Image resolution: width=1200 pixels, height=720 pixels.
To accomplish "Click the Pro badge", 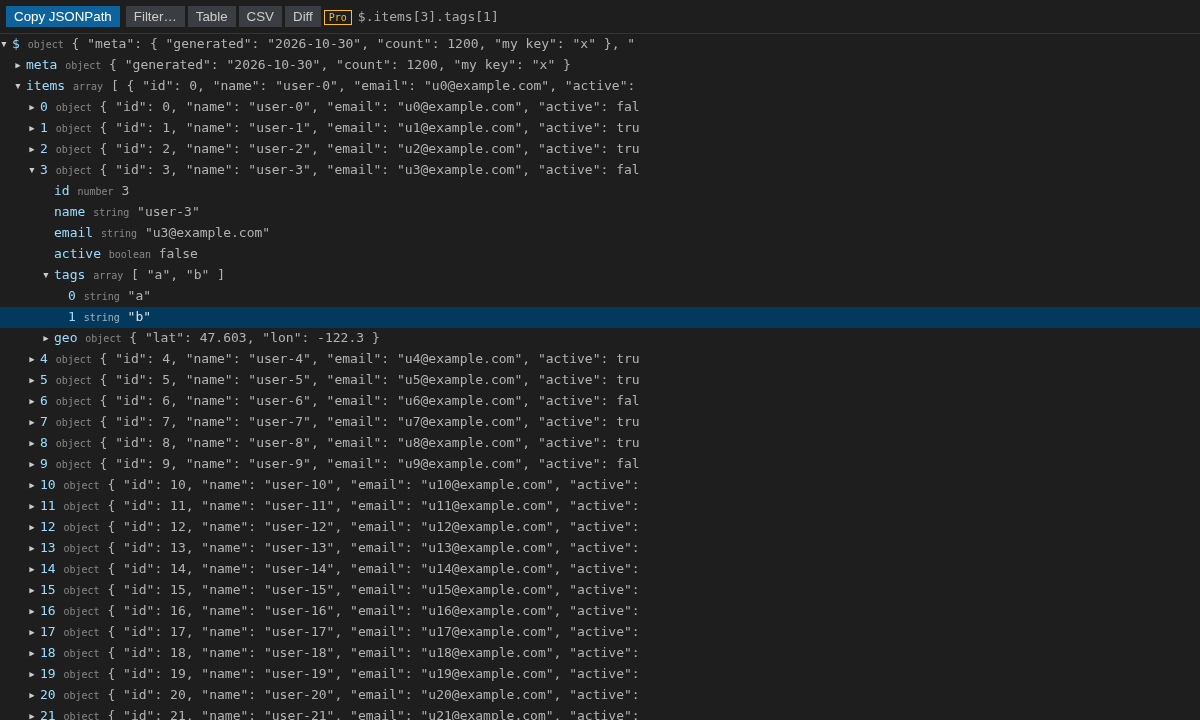I will tap(338, 17).
